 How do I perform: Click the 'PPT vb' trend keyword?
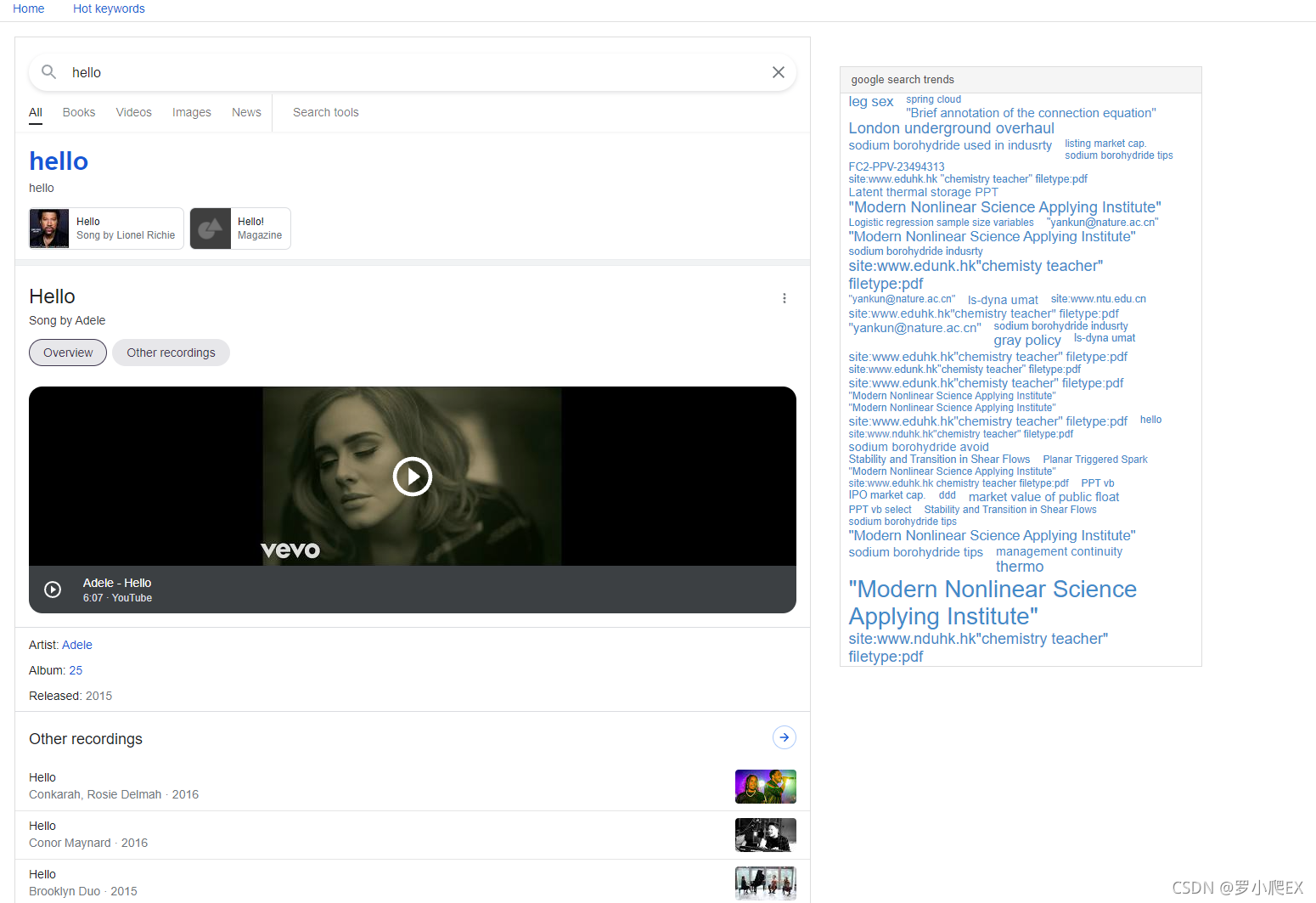1097,483
